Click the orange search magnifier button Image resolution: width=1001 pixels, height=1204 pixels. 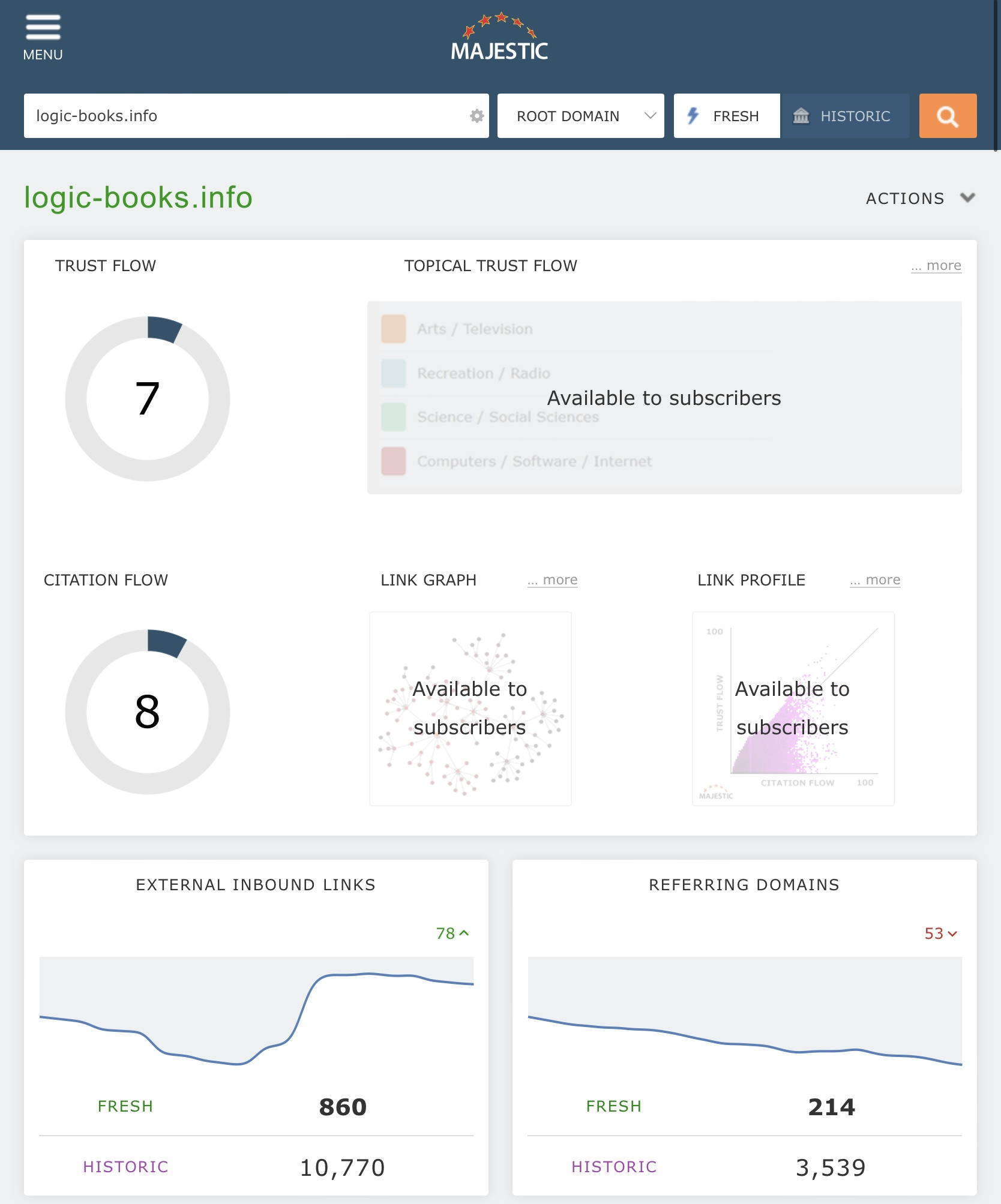click(948, 116)
